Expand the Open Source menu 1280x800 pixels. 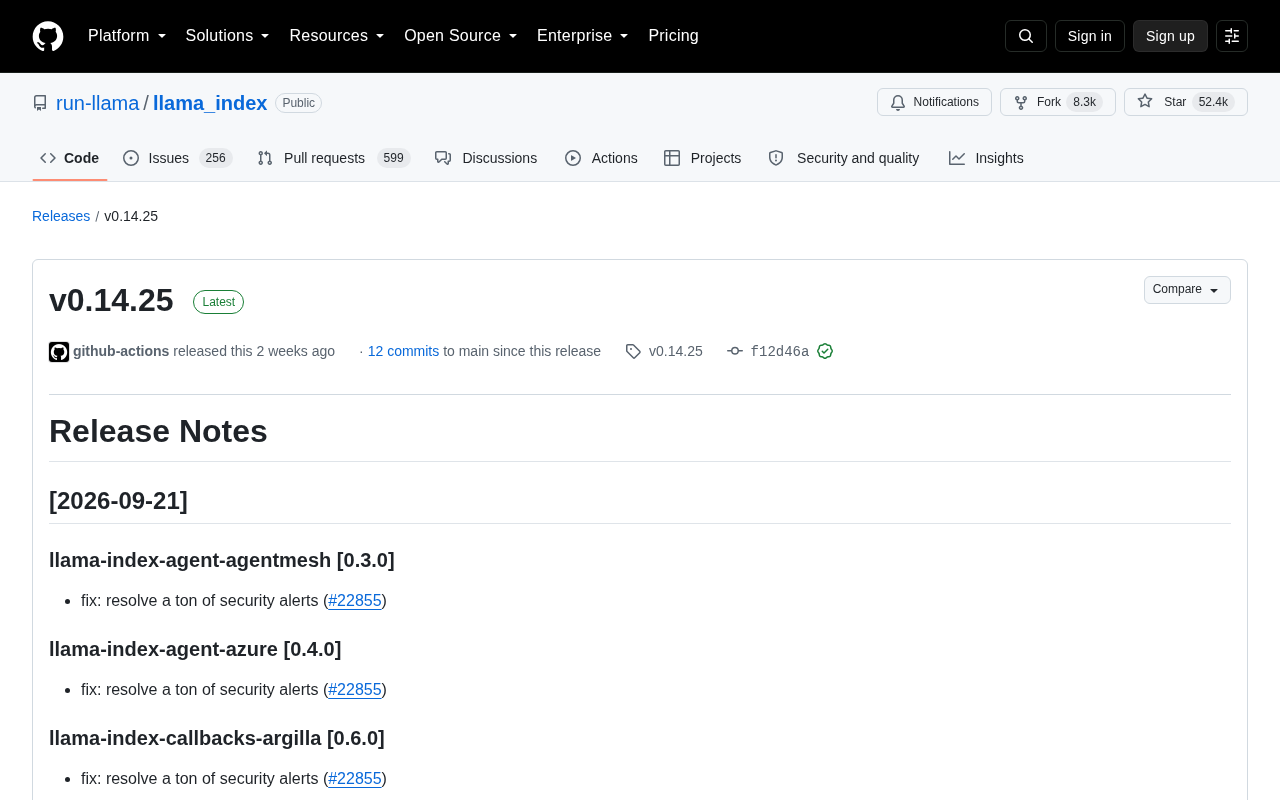pos(461,36)
